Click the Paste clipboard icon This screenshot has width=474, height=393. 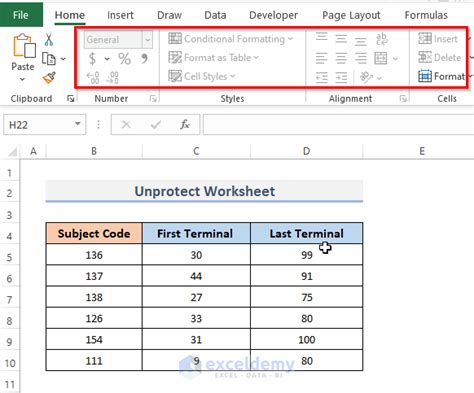tap(24, 45)
